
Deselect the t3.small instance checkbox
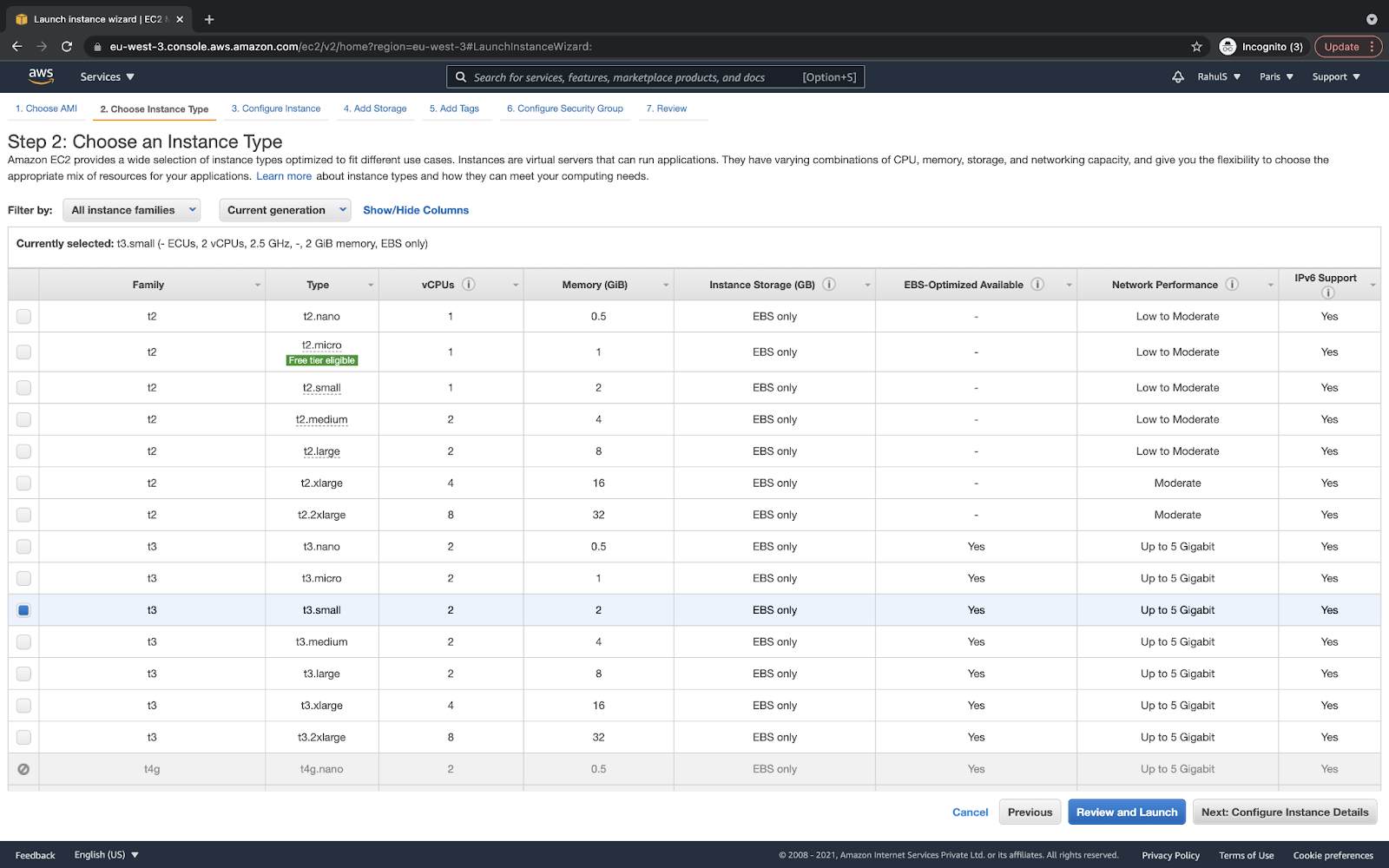(x=23, y=610)
